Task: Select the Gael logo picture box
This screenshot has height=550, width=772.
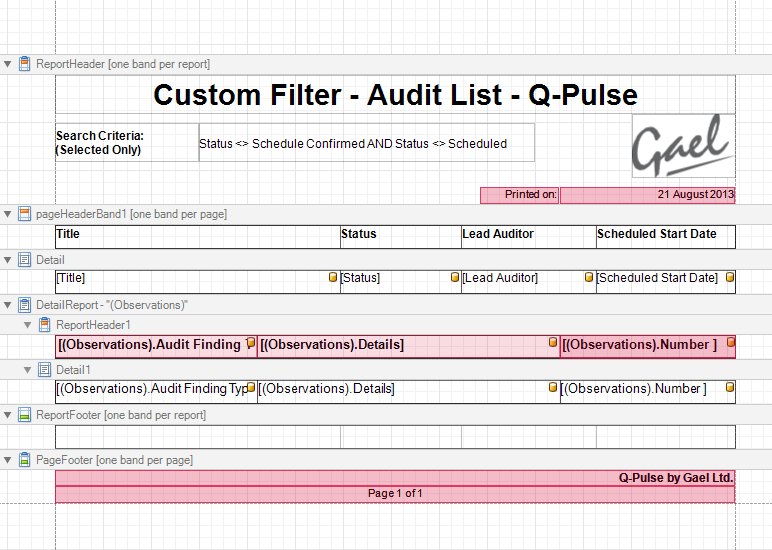Action: tap(684, 146)
